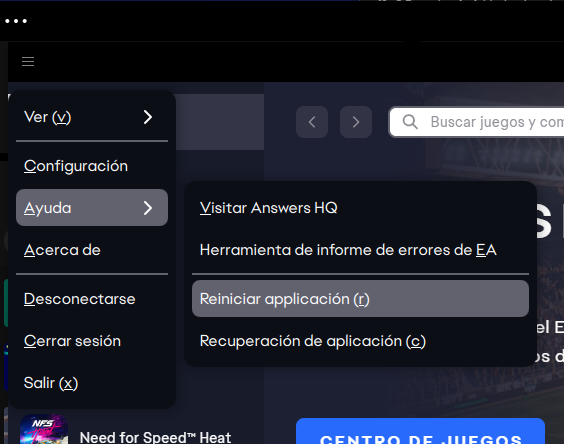Go forward with the right arrow button
Viewport: 564px width, 444px height.
pyautogui.click(x=356, y=122)
